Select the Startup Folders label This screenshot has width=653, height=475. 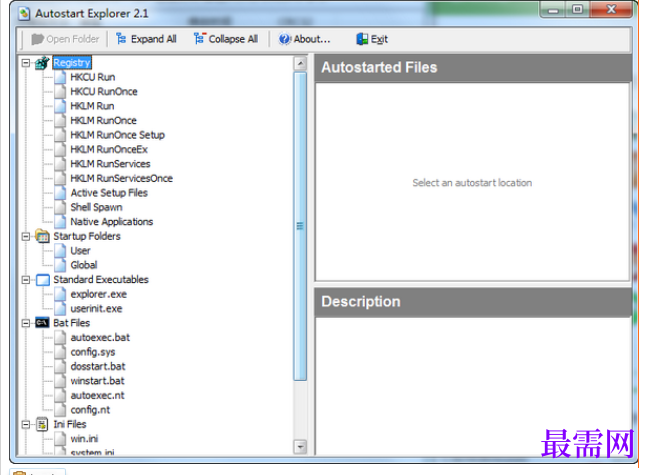click(87, 236)
